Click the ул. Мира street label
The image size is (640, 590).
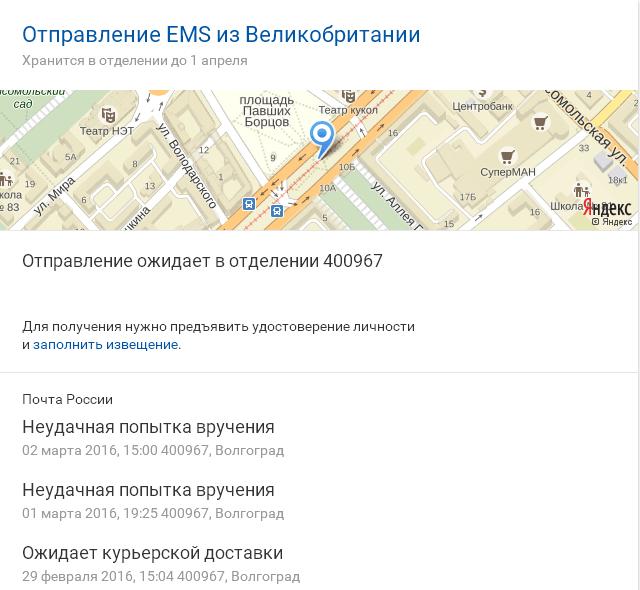pos(55,195)
